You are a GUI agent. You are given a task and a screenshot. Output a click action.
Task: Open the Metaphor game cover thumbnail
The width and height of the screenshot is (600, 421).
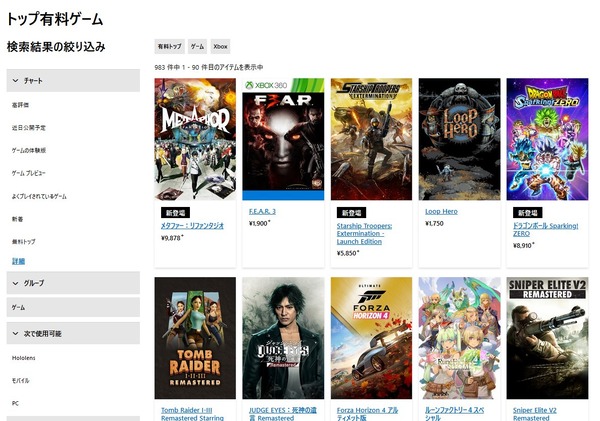pyautogui.click(x=195, y=139)
